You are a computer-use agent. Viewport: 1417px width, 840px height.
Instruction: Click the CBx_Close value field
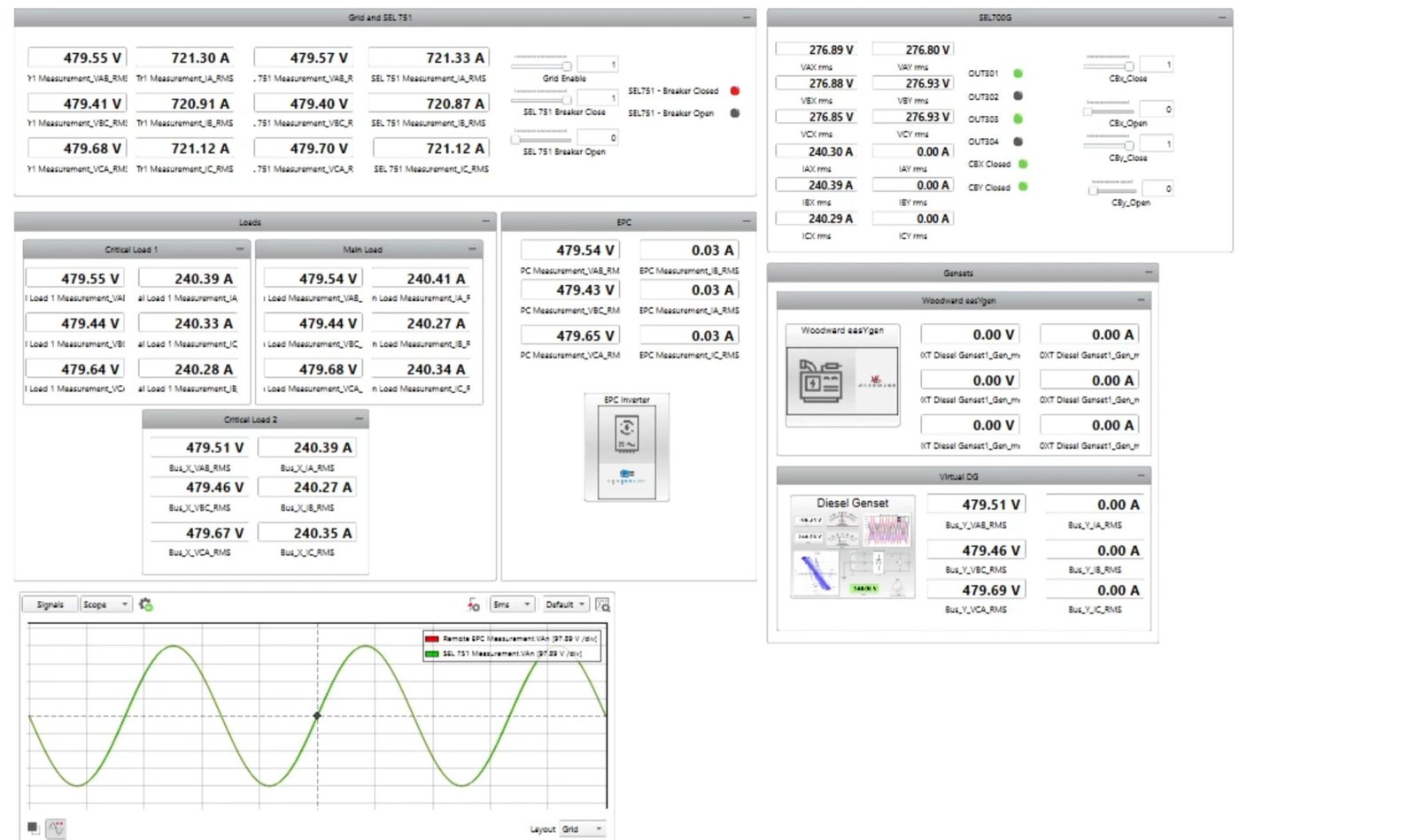pyautogui.click(x=1157, y=65)
